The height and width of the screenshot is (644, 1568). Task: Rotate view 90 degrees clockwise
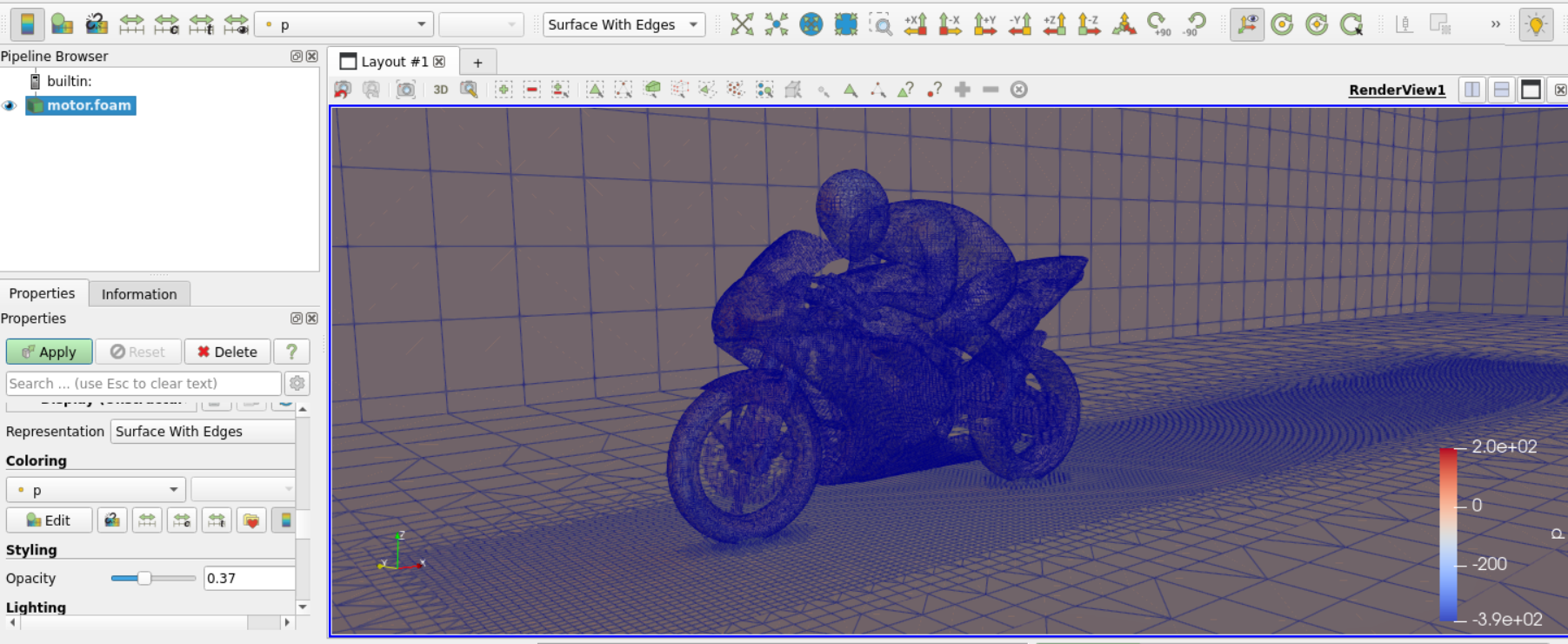point(1158,24)
